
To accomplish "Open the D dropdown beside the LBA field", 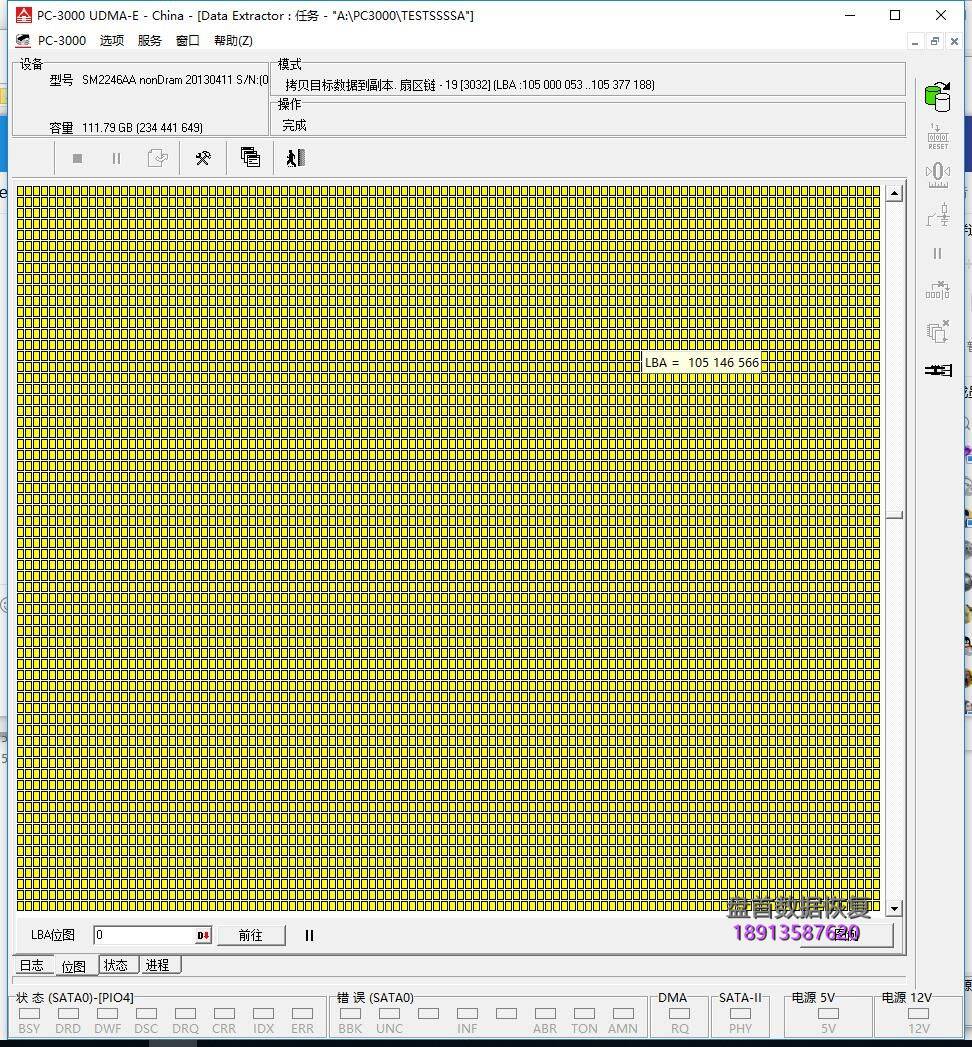I will pyautogui.click(x=203, y=935).
